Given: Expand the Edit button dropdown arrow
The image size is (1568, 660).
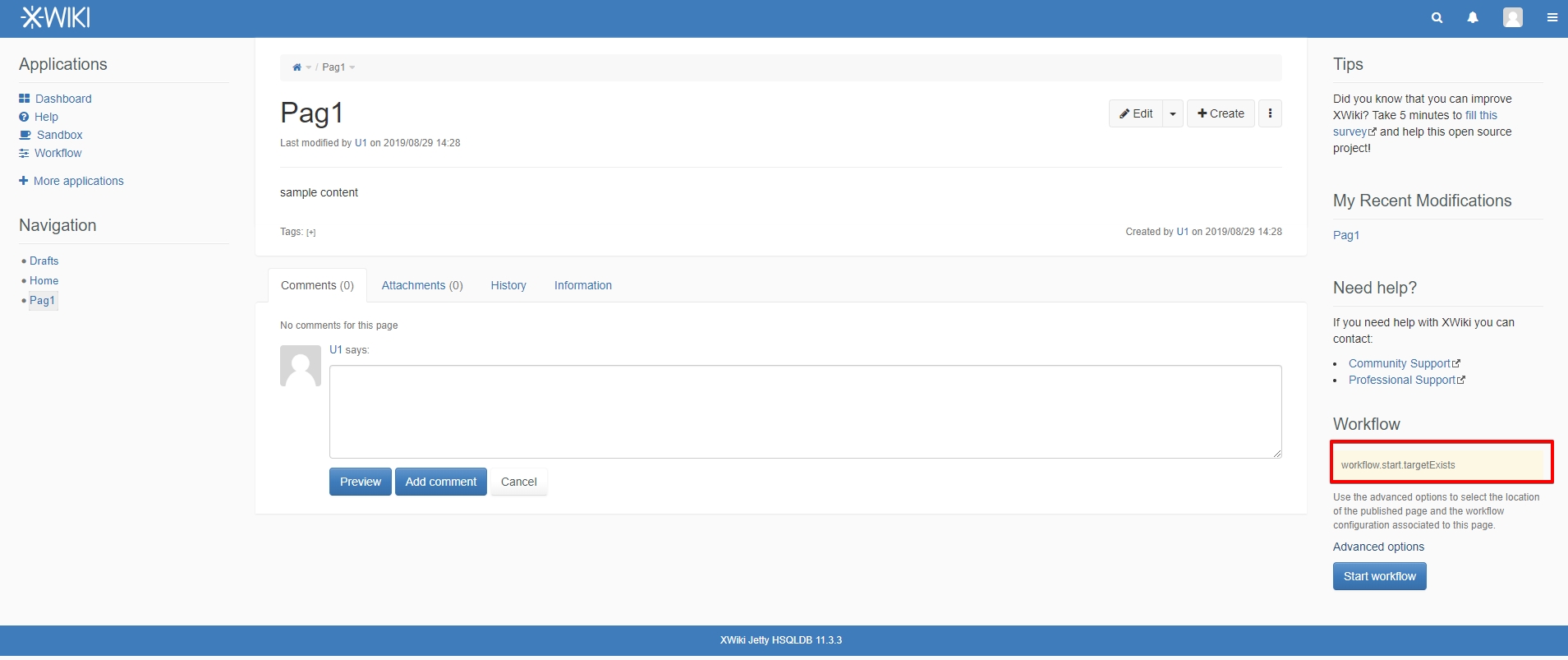Looking at the screenshot, I should click(x=1173, y=114).
